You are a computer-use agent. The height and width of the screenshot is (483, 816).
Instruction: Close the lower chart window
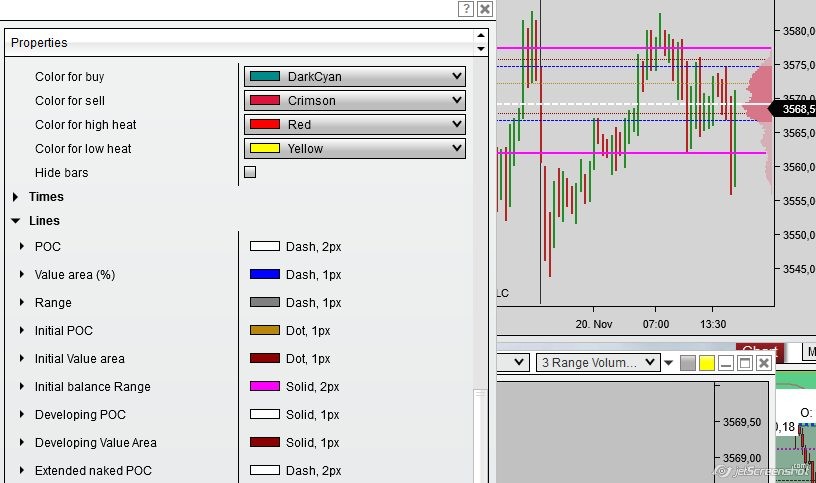764,363
